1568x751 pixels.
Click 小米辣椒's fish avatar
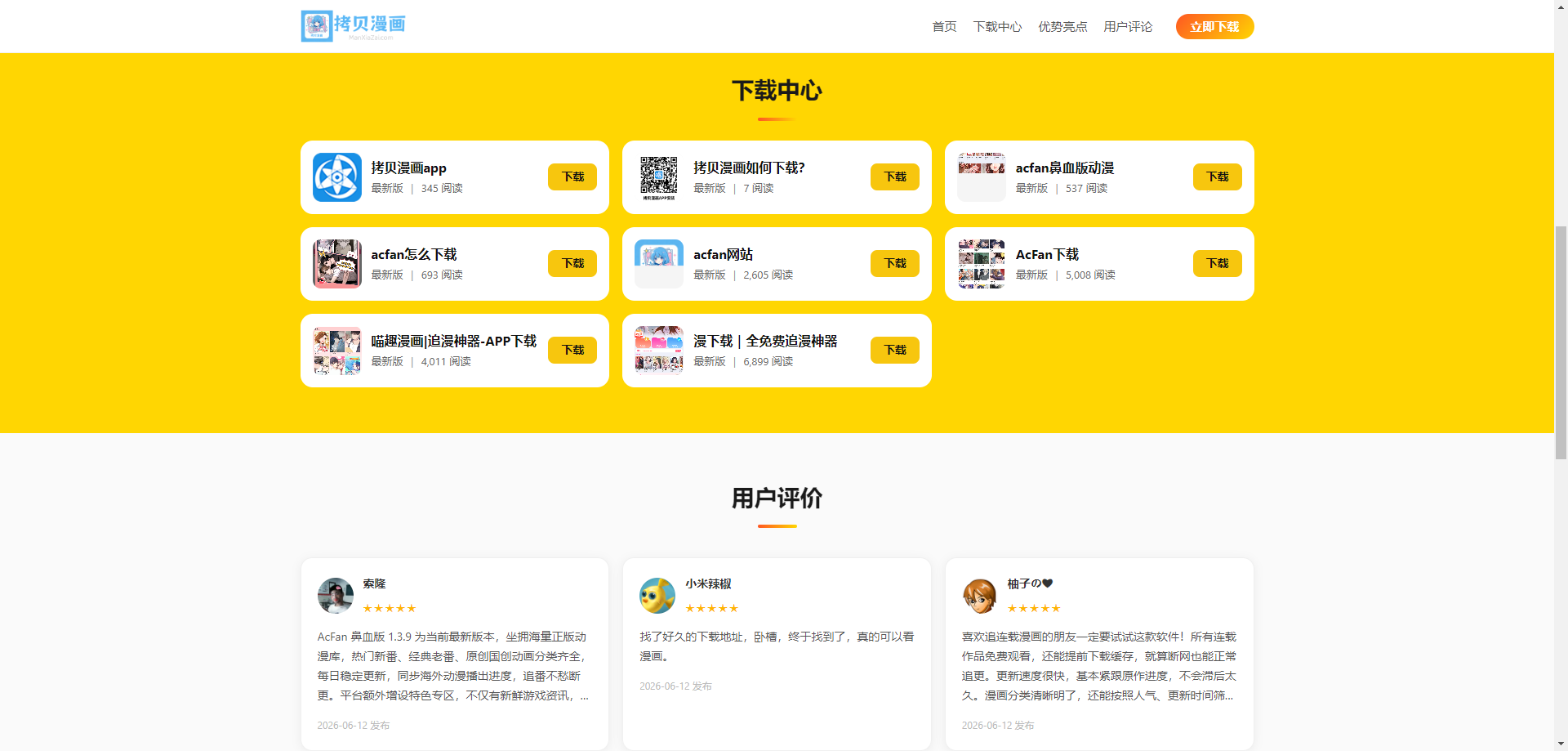tap(657, 596)
